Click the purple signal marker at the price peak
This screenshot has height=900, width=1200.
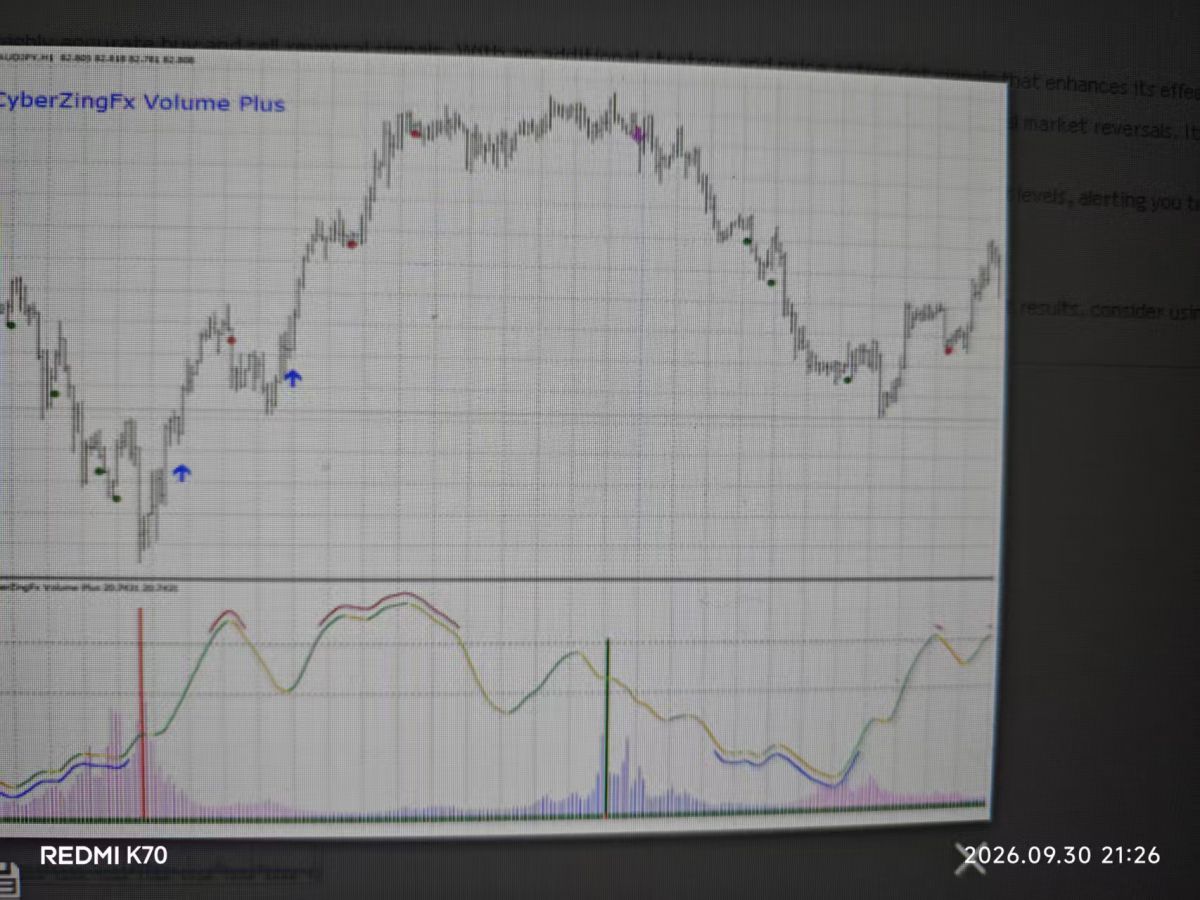[637, 133]
